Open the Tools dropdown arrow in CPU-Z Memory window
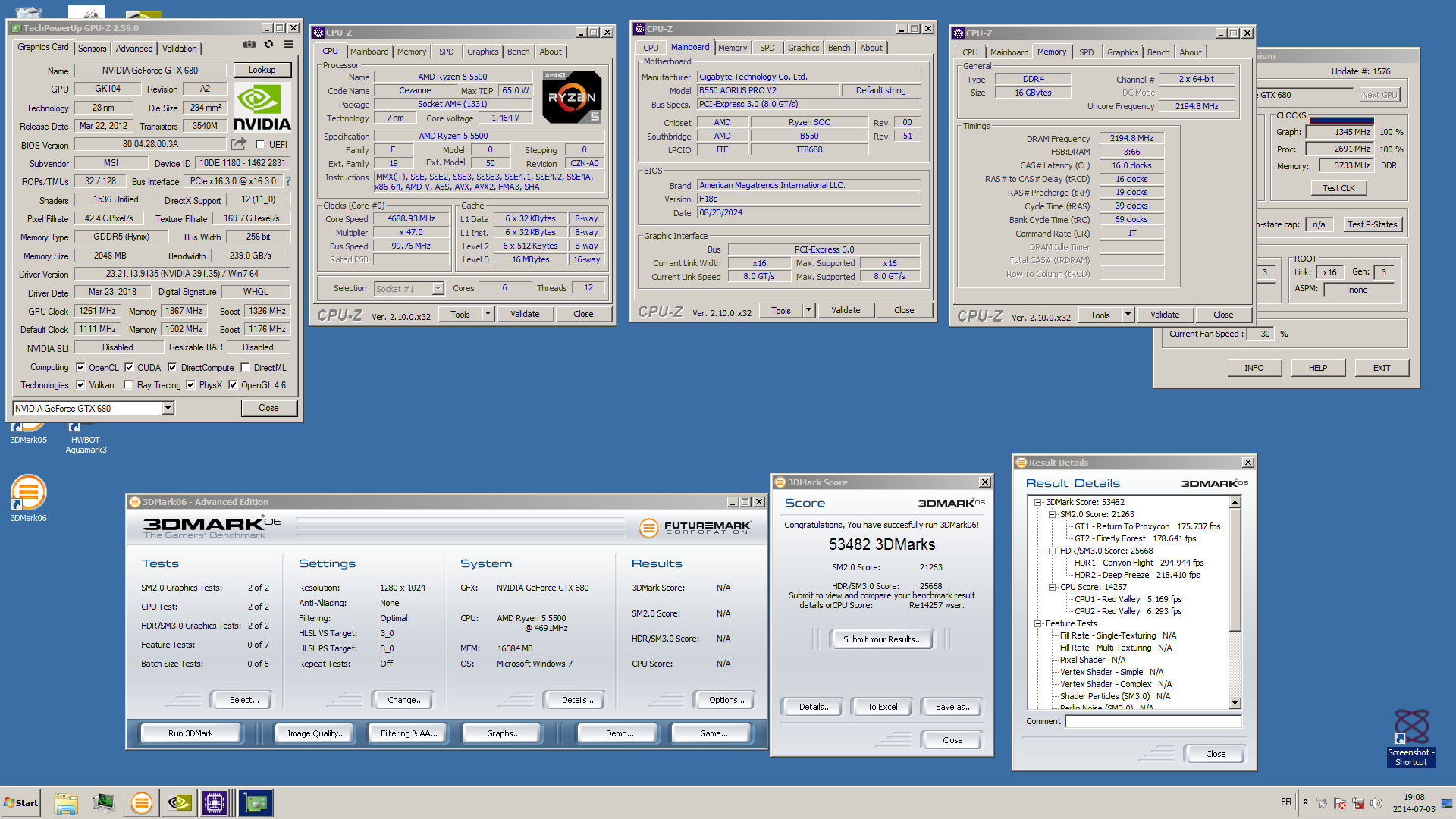Viewport: 1456px width, 819px height. tap(1128, 315)
